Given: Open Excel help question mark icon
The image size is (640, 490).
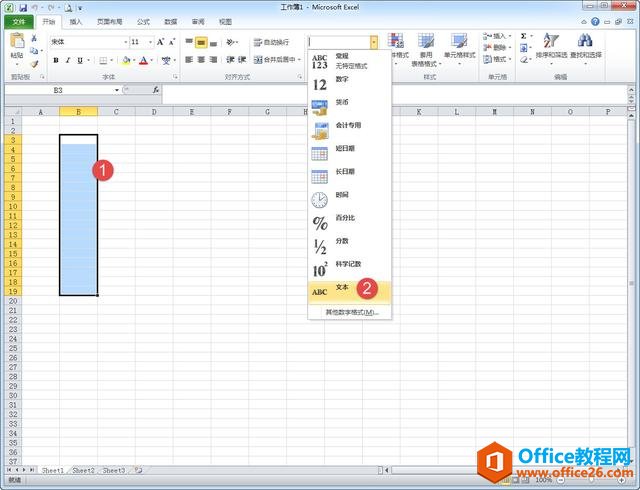Looking at the screenshot, I should coord(597,21).
